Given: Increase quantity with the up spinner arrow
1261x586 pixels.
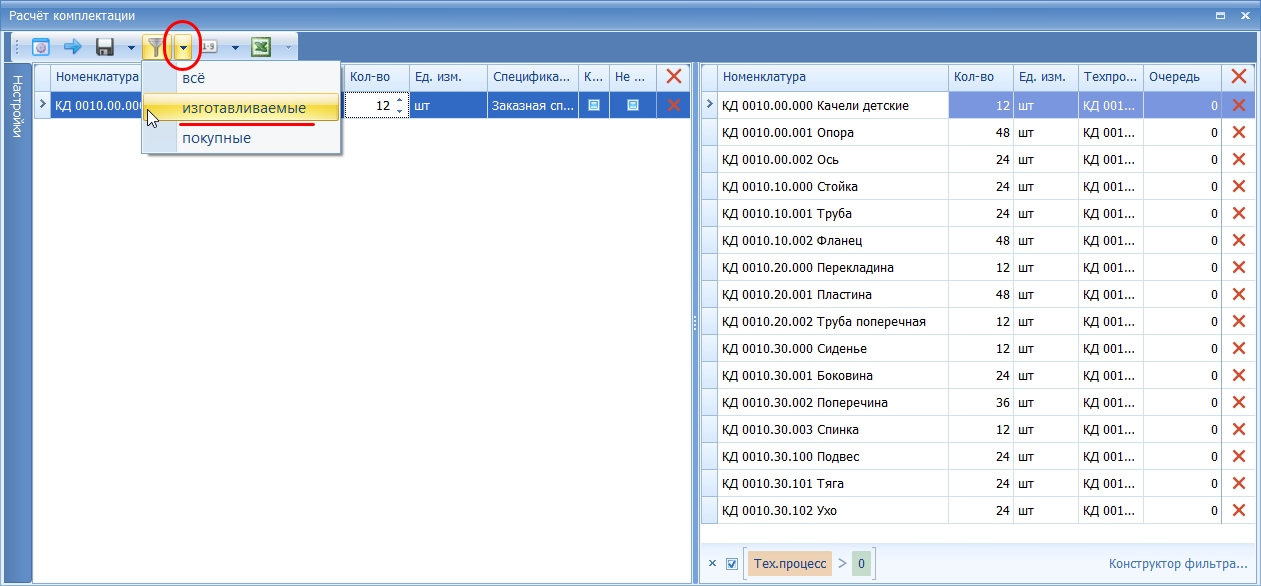Looking at the screenshot, I should (x=400, y=100).
